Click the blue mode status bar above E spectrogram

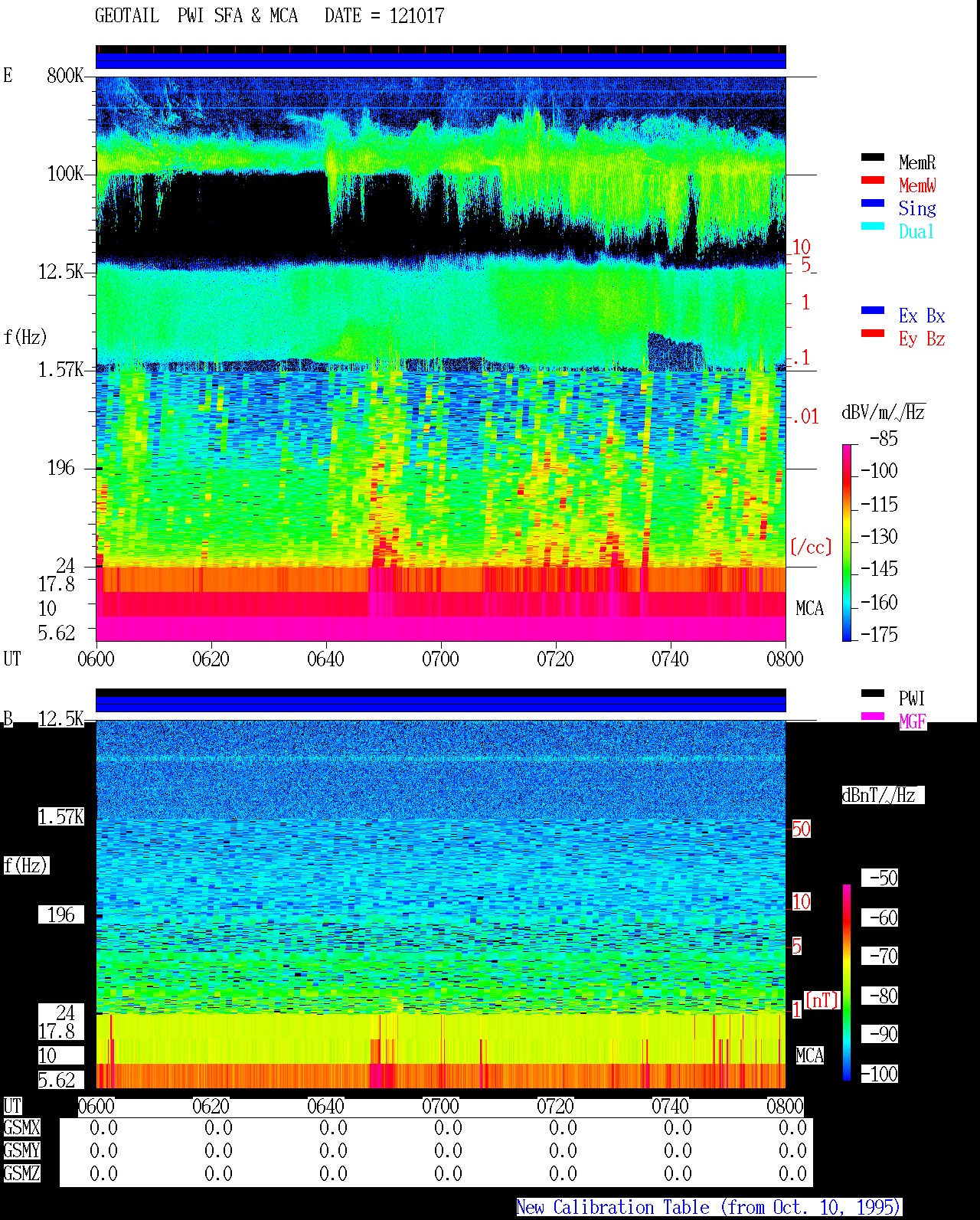point(440,61)
